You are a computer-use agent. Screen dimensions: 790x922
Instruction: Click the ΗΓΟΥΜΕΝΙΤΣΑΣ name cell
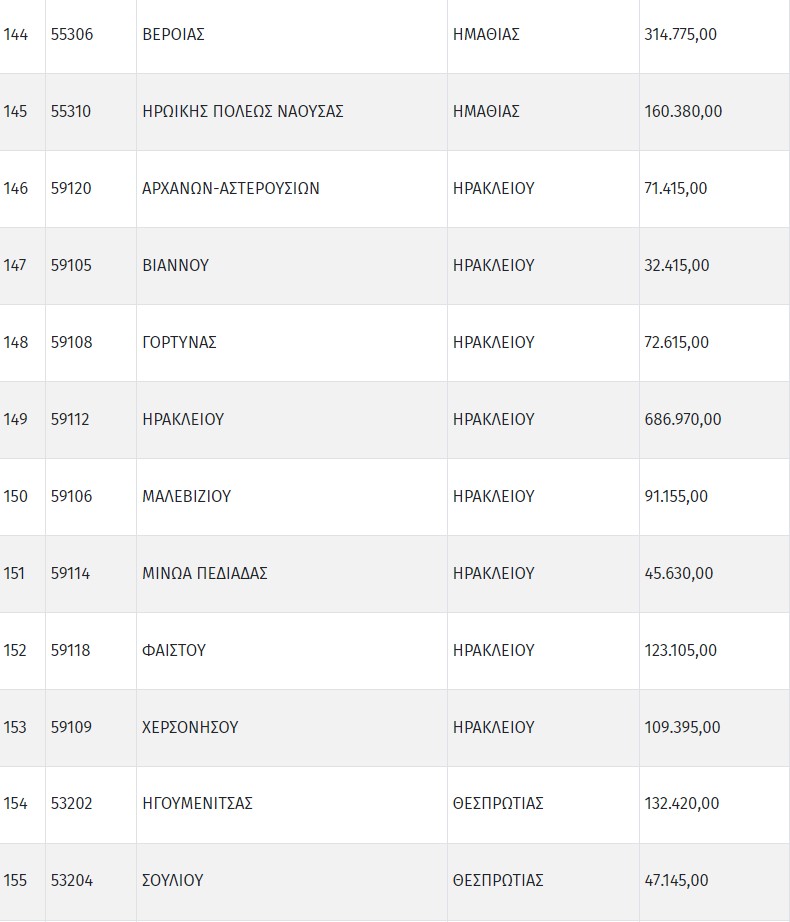[198, 804]
